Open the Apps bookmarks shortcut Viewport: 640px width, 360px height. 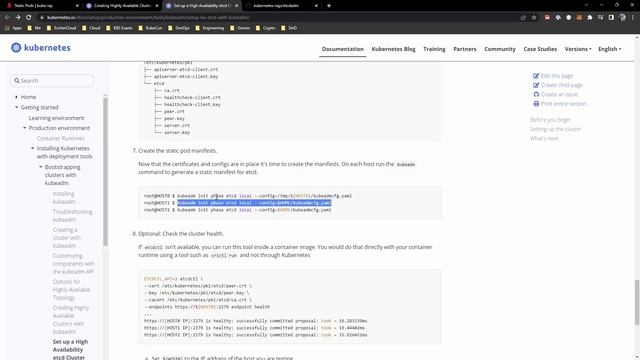tap(13, 28)
